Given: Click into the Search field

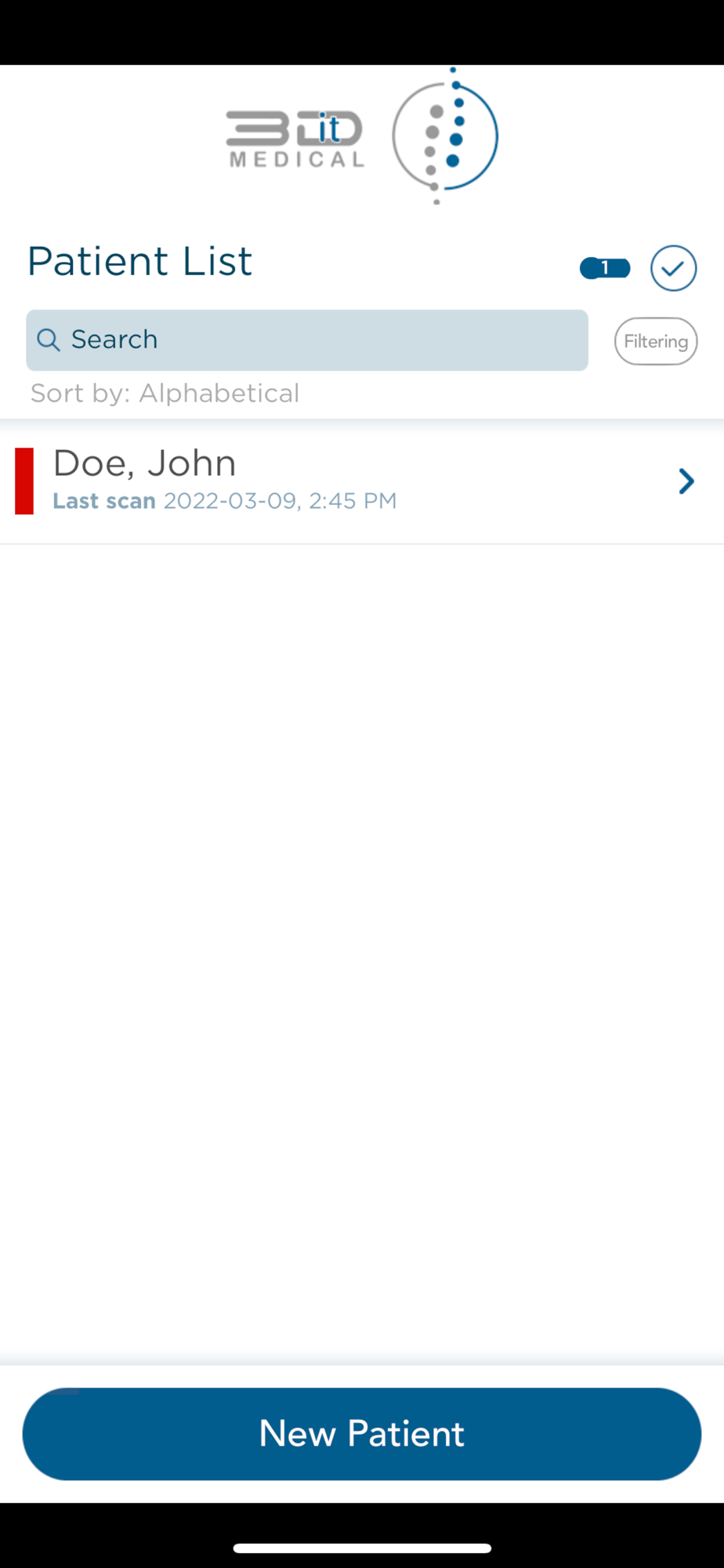Looking at the screenshot, I should (307, 340).
